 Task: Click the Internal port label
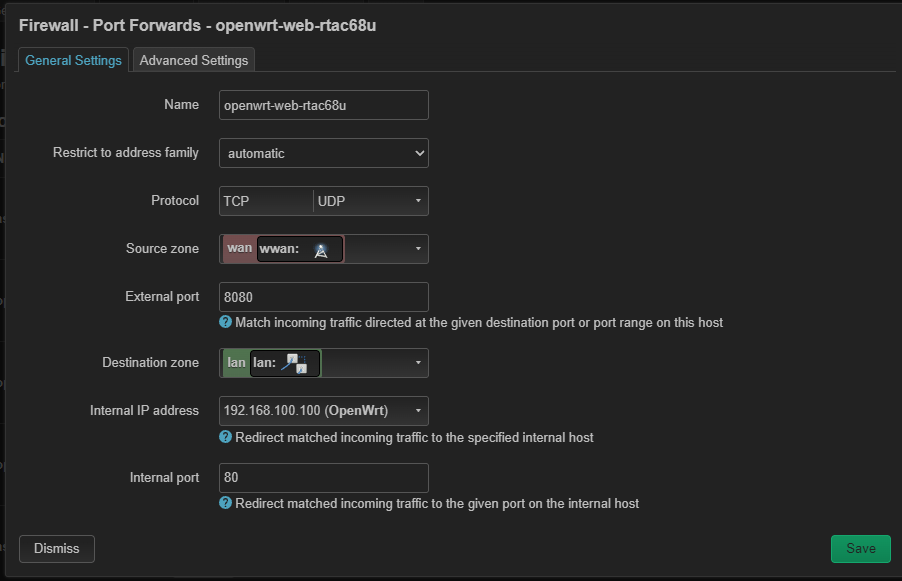click(165, 477)
